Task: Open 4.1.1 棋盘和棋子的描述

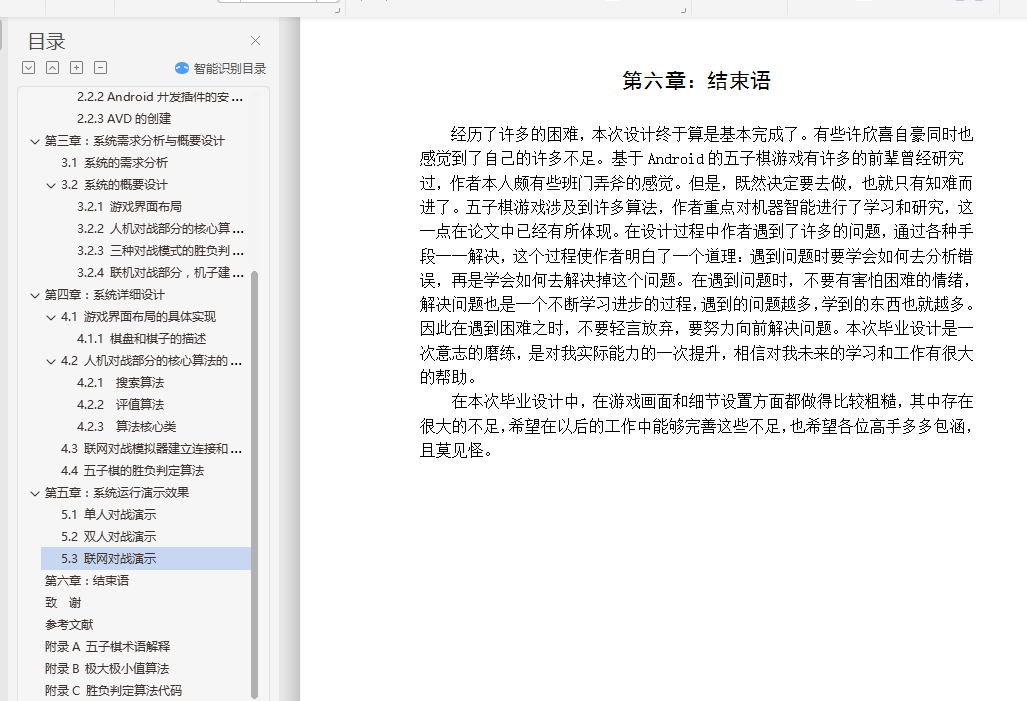Action: [x=141, y=339]
